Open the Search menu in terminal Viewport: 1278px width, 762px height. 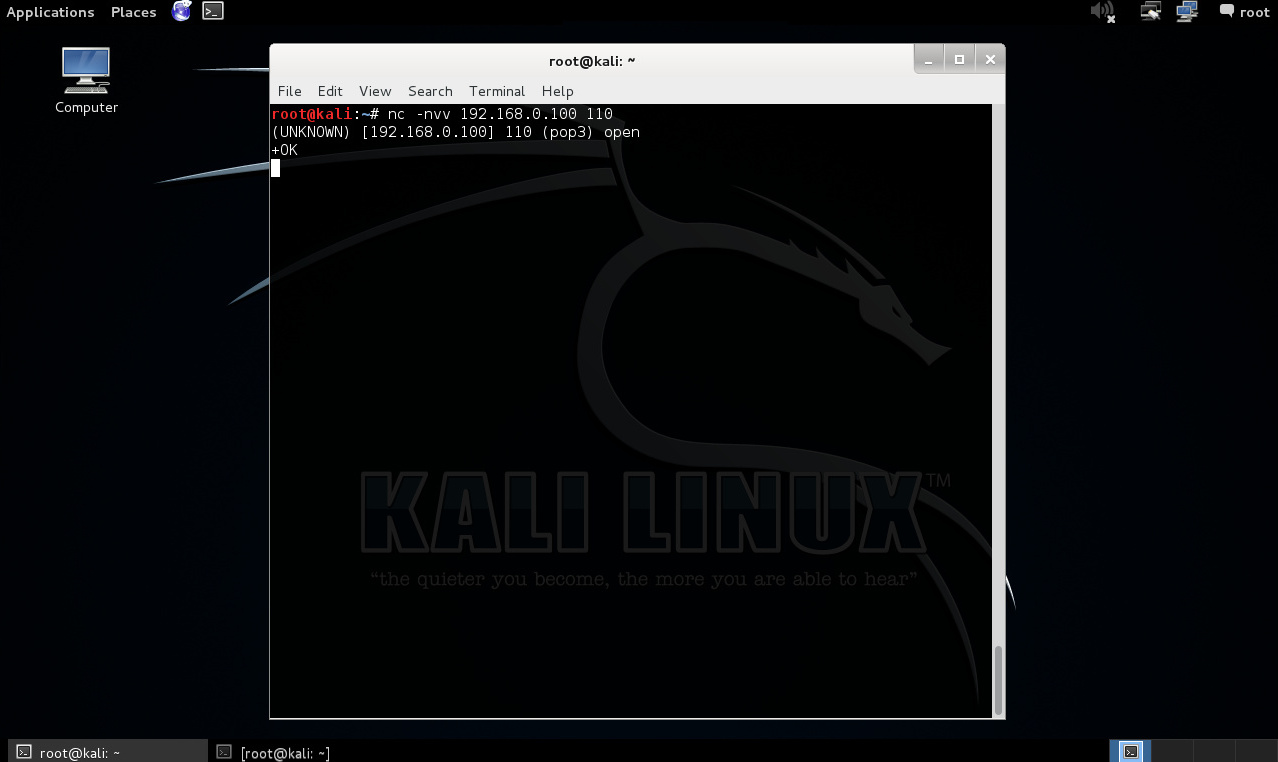430,91
